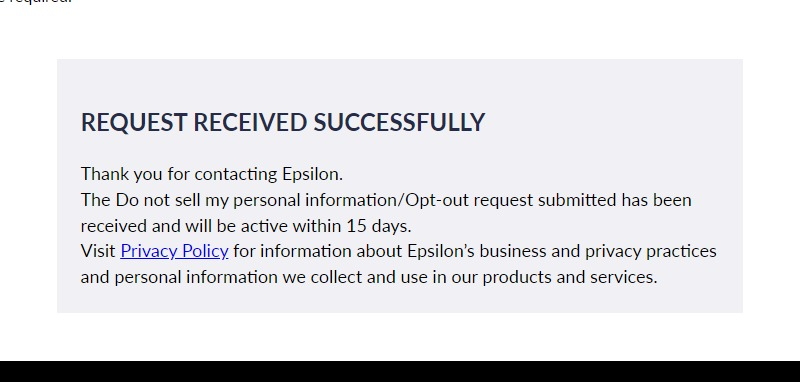This screenshot has height=382, width=800.
Task: Click the black footer bar
Action: click(x=400, y=372)
